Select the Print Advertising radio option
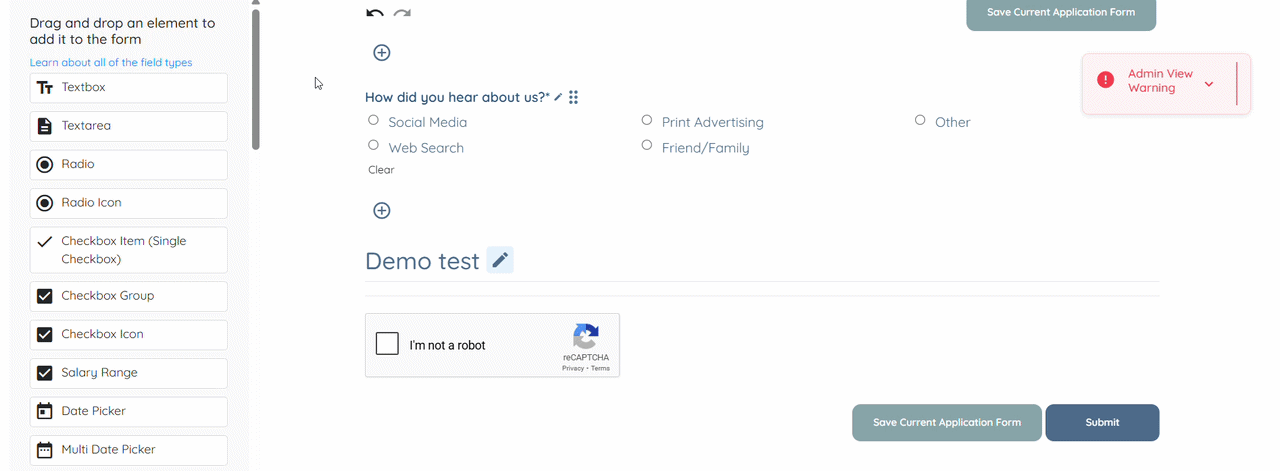 pos(647,120)
